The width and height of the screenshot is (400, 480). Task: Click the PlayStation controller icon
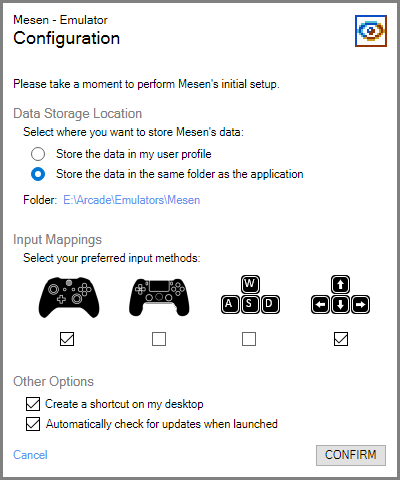(x=159, y=297)
